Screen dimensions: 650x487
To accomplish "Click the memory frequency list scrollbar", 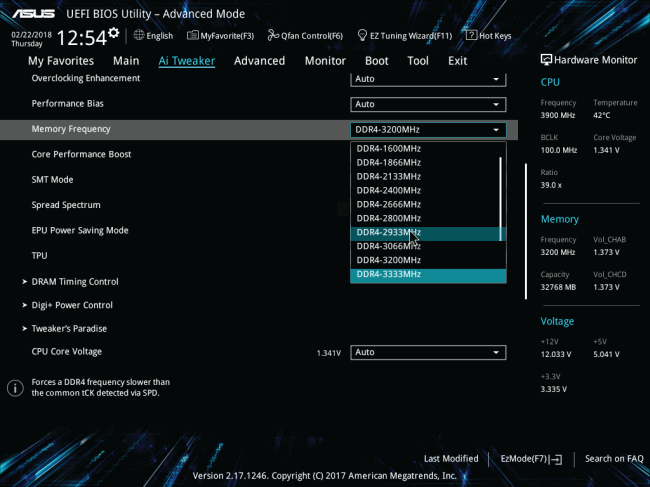I will click(501, 199).
